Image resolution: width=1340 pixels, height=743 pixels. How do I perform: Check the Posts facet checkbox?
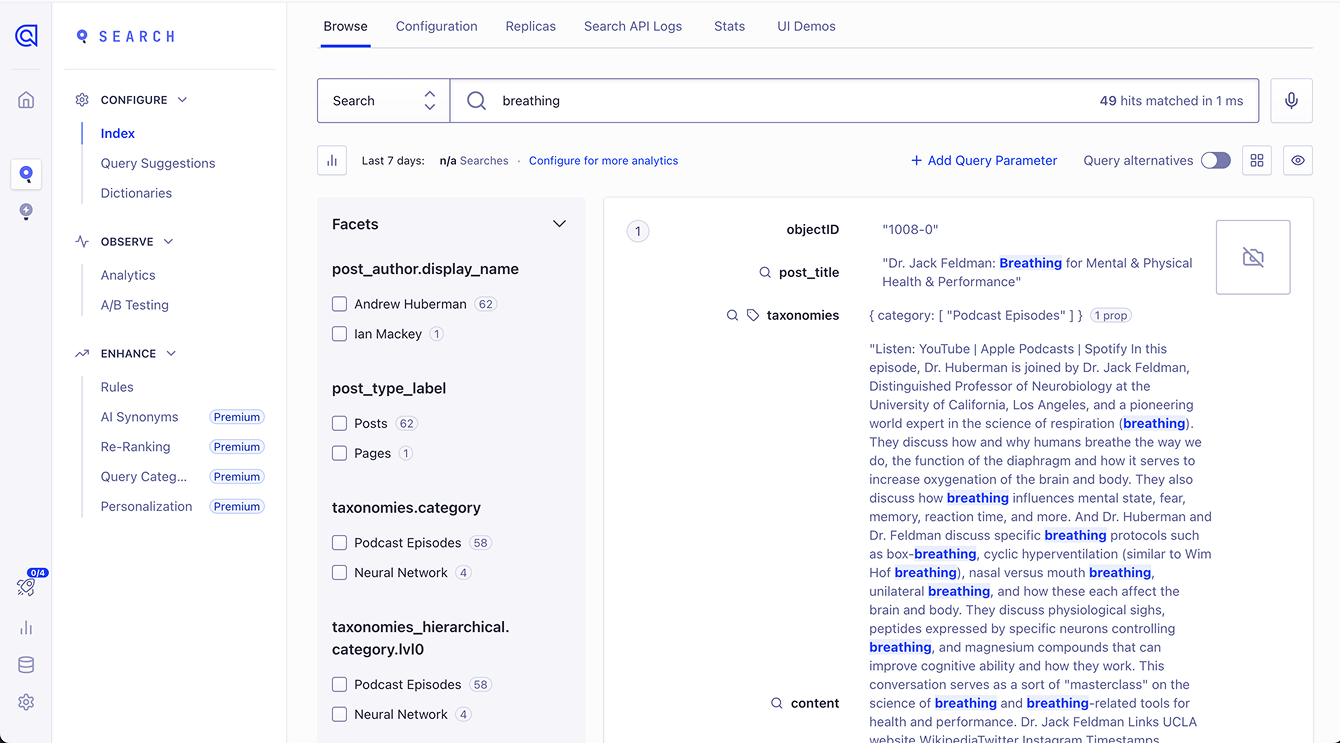point(340,423)
